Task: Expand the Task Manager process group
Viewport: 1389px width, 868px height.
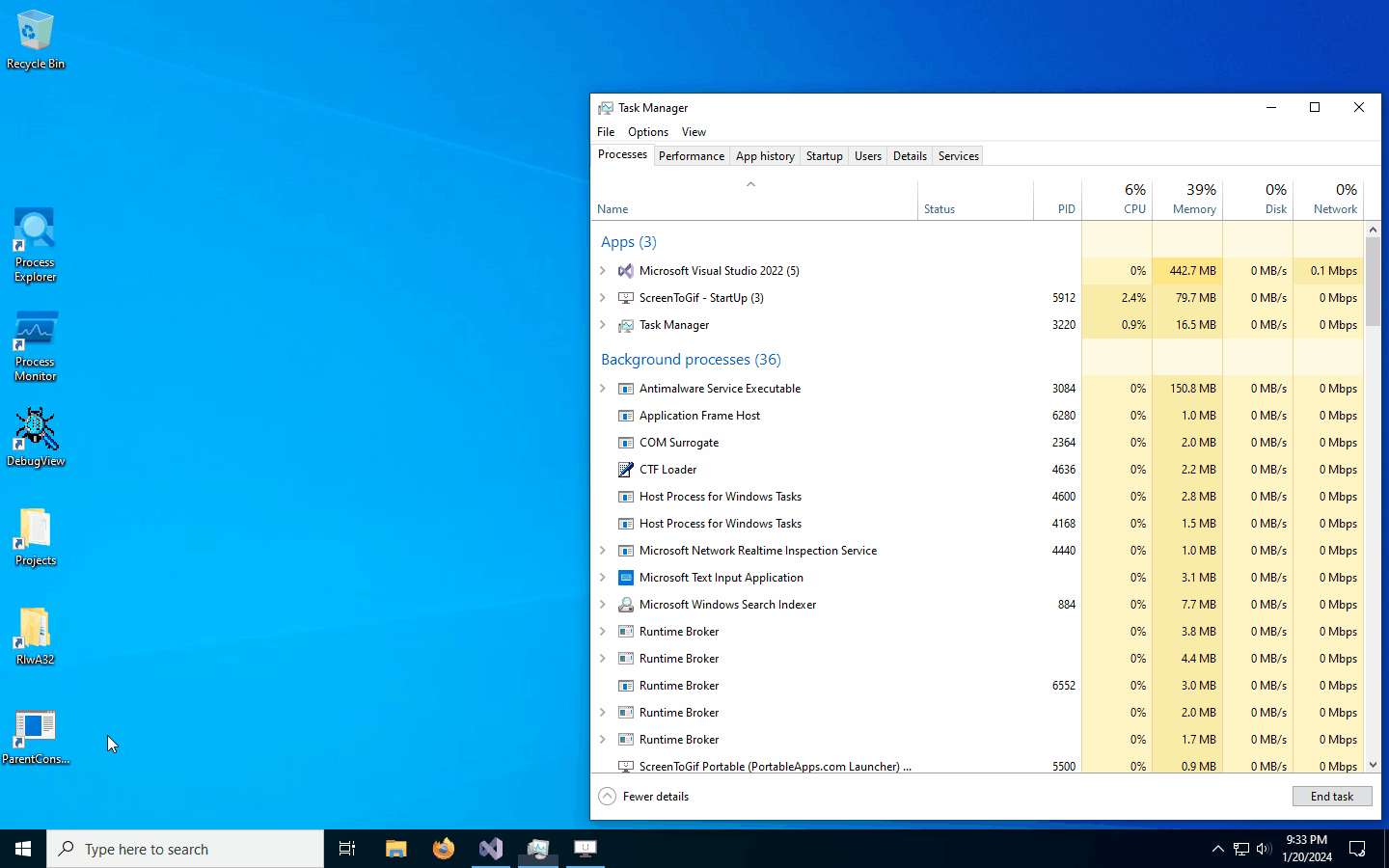Action: pos(603,325)
